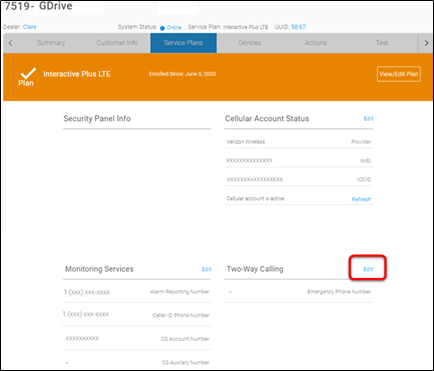This screenshot has width=434, height=371.
Task: Click the Security Panel Info heading
Action: [x=97, y=119]
